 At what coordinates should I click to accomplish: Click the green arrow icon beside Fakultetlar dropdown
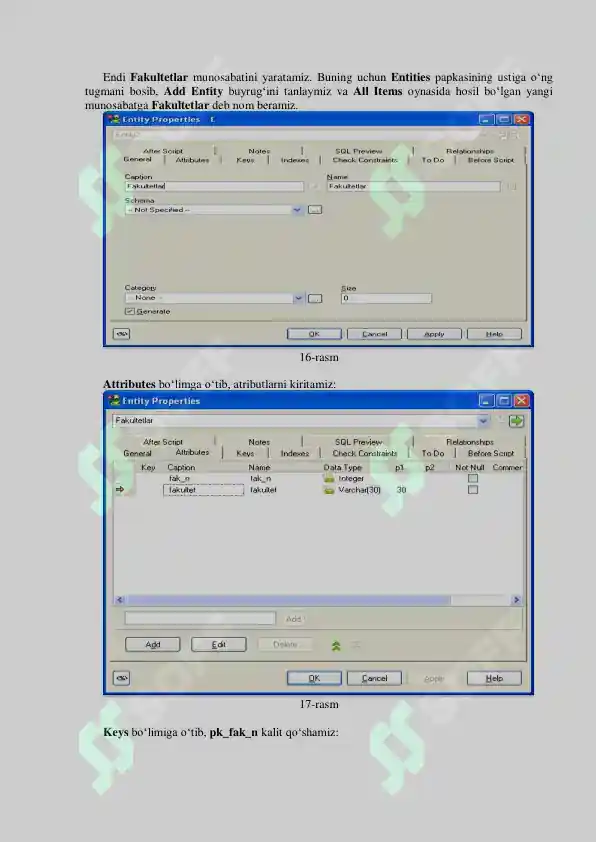516,421
